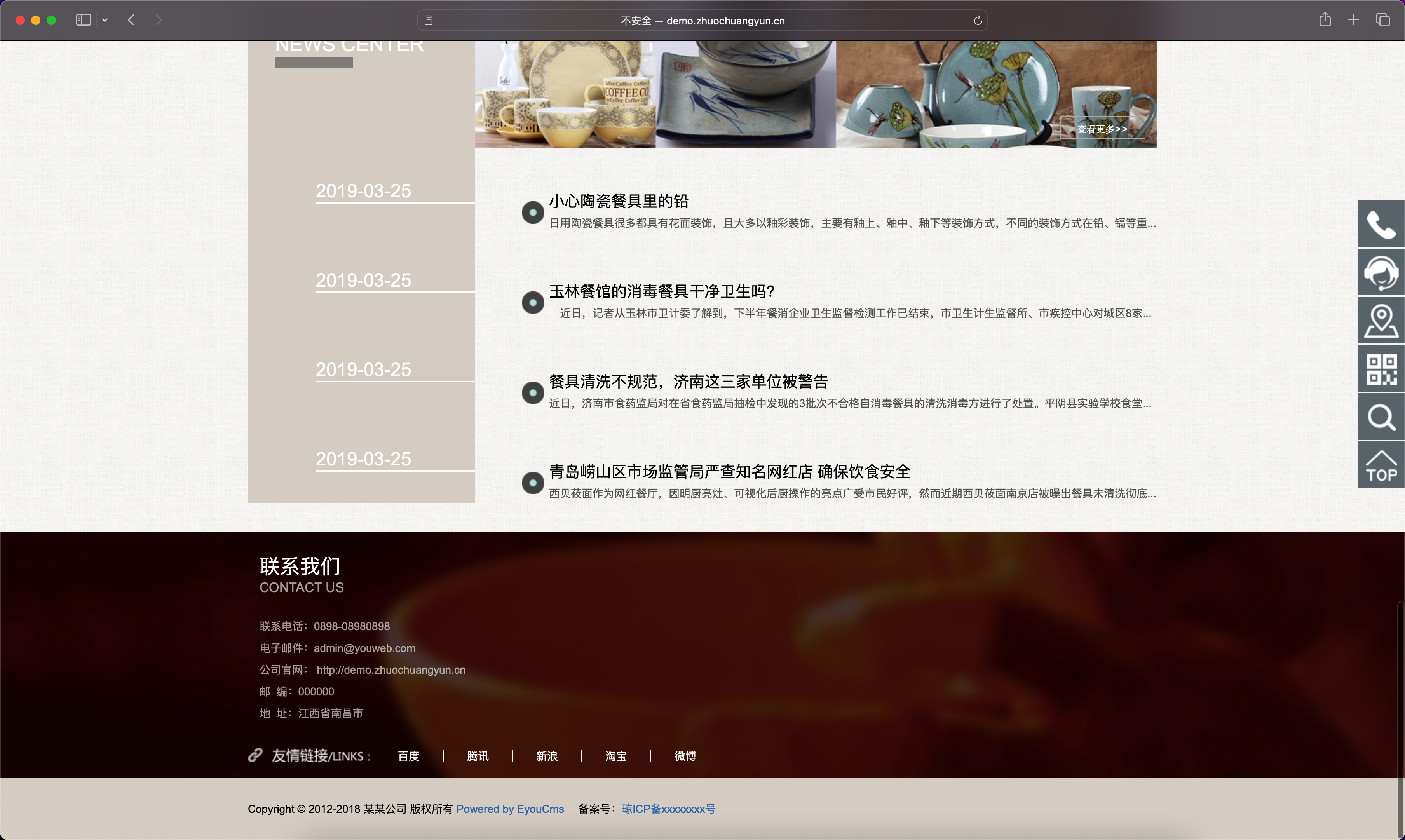The image size is (1405, 840).
Task: Open article 青岛崂山区市场监管局严查知名网红店
Action: (x=730, y=471)
